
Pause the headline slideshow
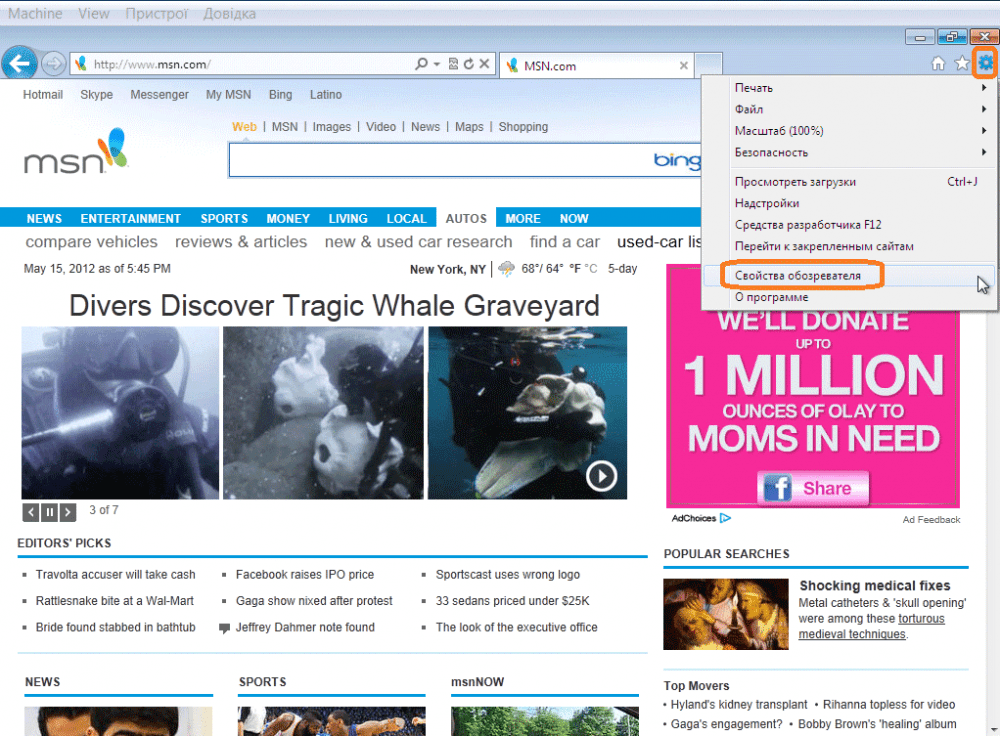click(49, 512)
